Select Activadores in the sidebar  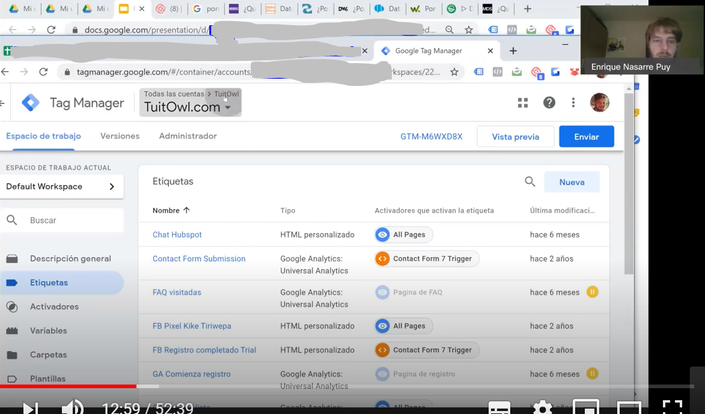(54, 307)
